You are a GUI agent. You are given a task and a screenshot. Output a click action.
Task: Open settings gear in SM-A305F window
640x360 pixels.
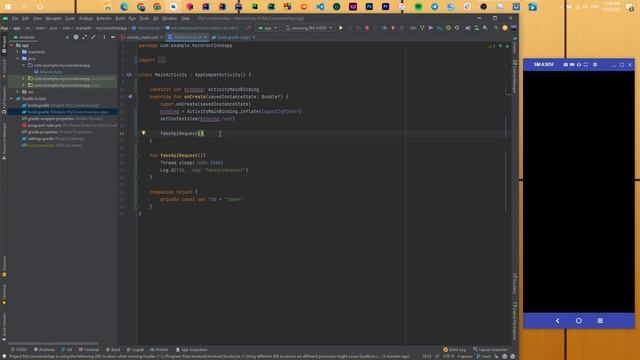pos(595,64)
